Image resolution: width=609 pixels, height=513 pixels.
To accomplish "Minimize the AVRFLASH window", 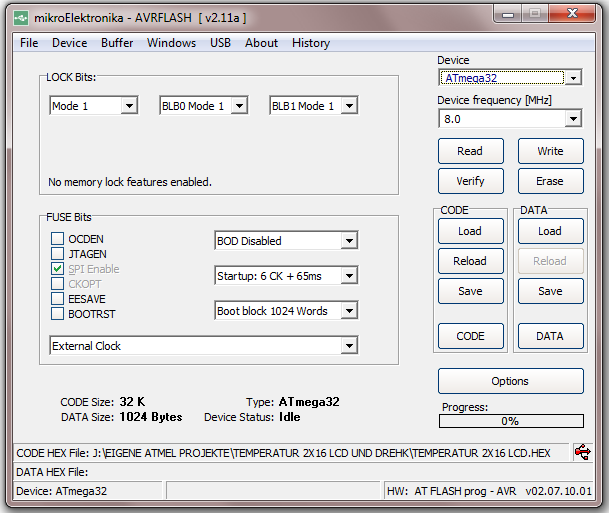I will tap(508, 14).
